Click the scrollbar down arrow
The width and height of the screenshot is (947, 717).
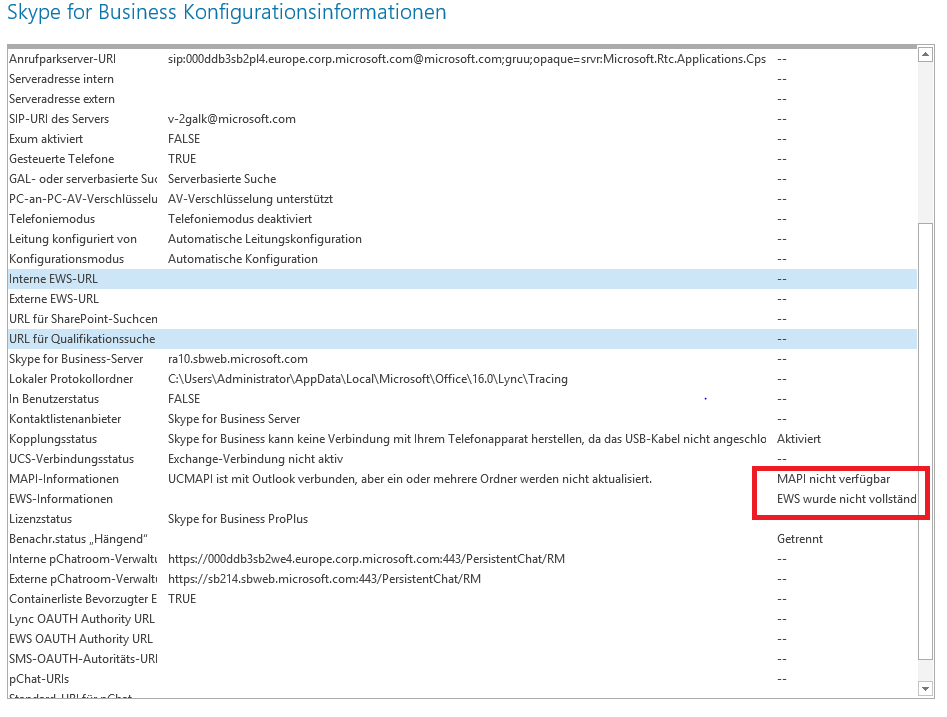(x=925, y=688)
